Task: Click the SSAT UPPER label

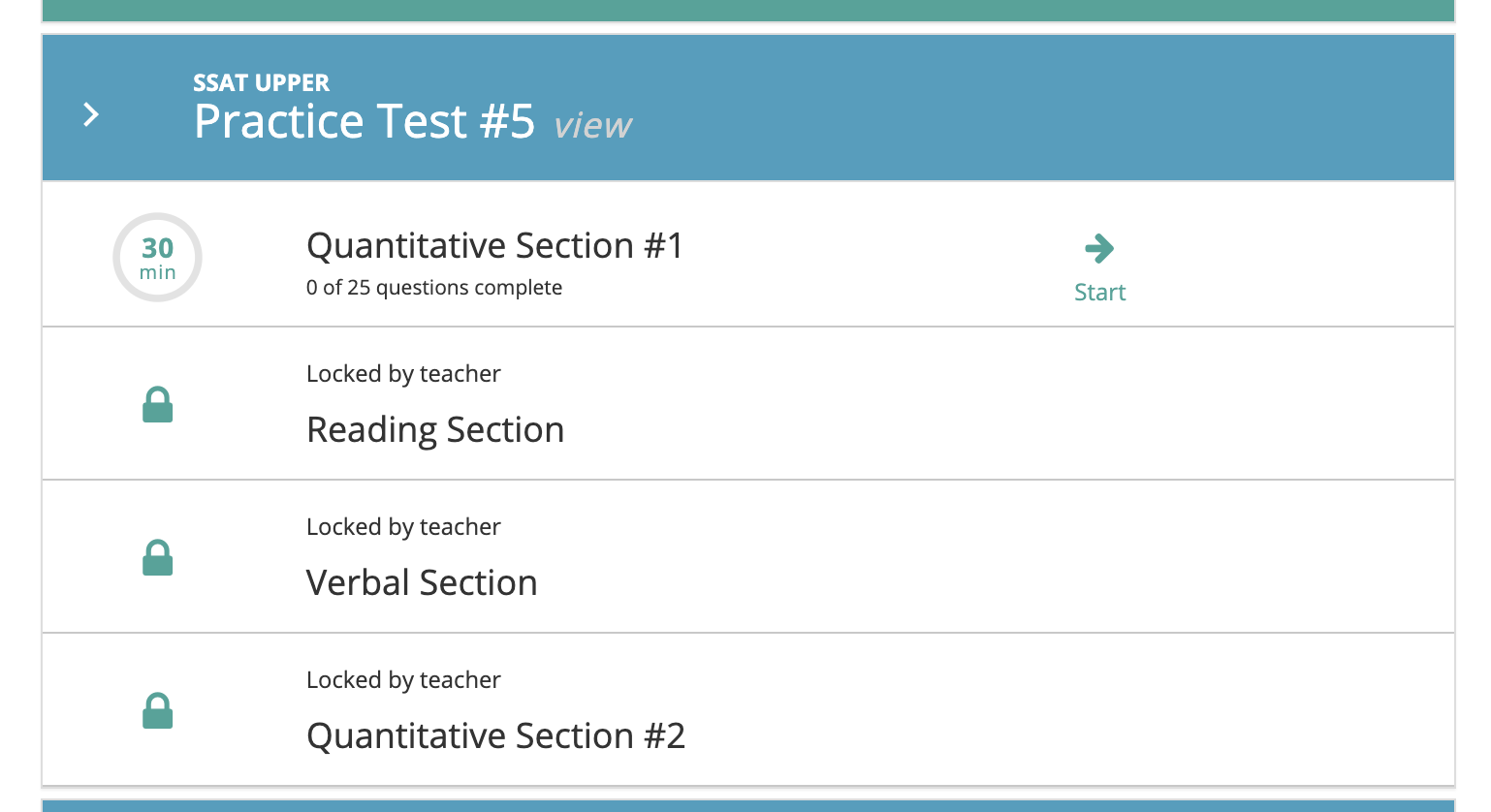Action: point(261,82)
